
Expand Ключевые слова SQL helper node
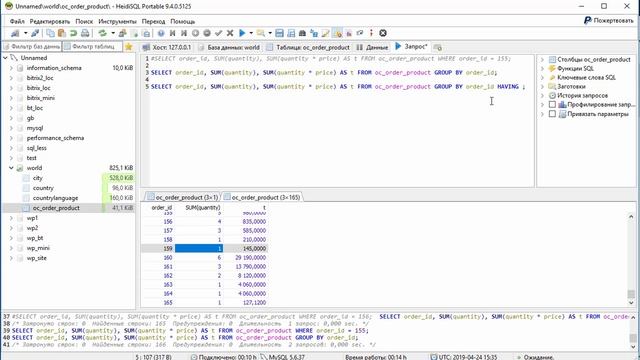coord(542,78)
